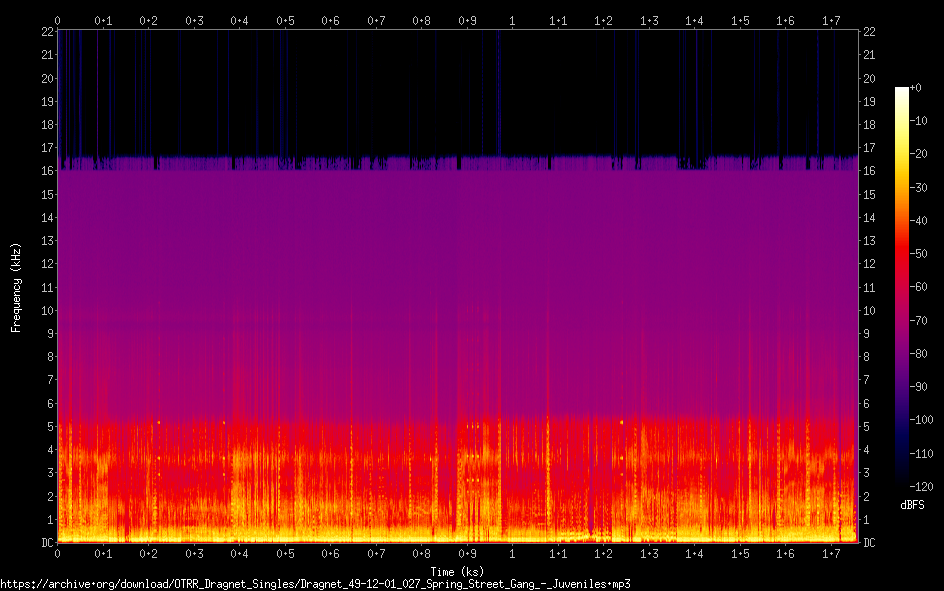
Task: Click the '1' tick on the bottom time axis
Action: coord(512,553)
